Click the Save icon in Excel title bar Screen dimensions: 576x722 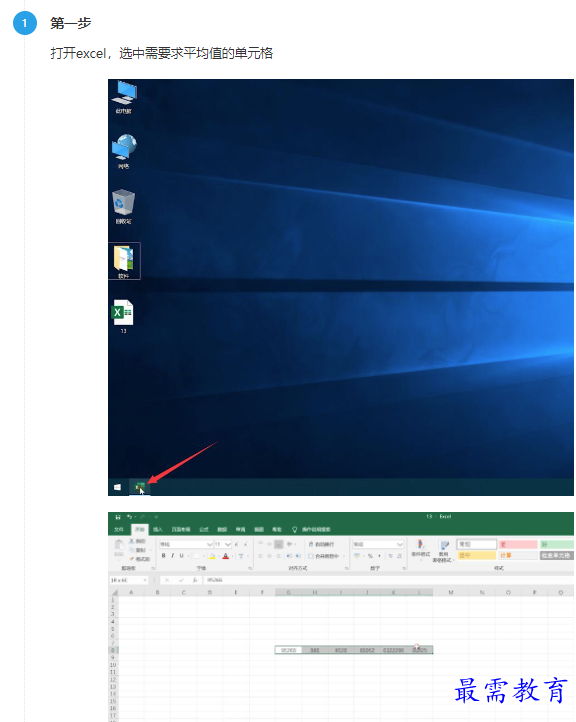click(118, 517)
